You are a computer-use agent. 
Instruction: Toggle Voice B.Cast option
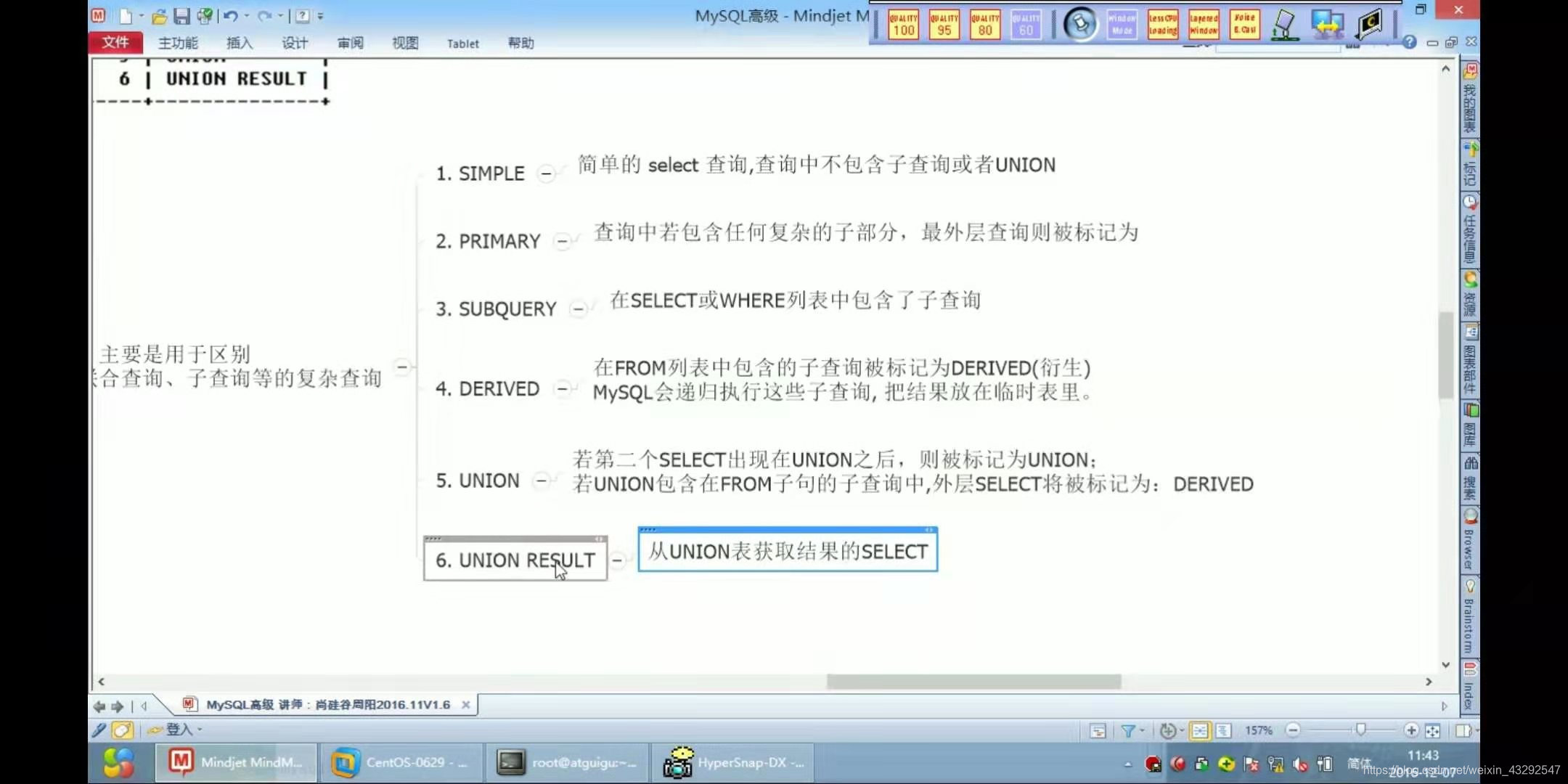tap(1244, 24)
